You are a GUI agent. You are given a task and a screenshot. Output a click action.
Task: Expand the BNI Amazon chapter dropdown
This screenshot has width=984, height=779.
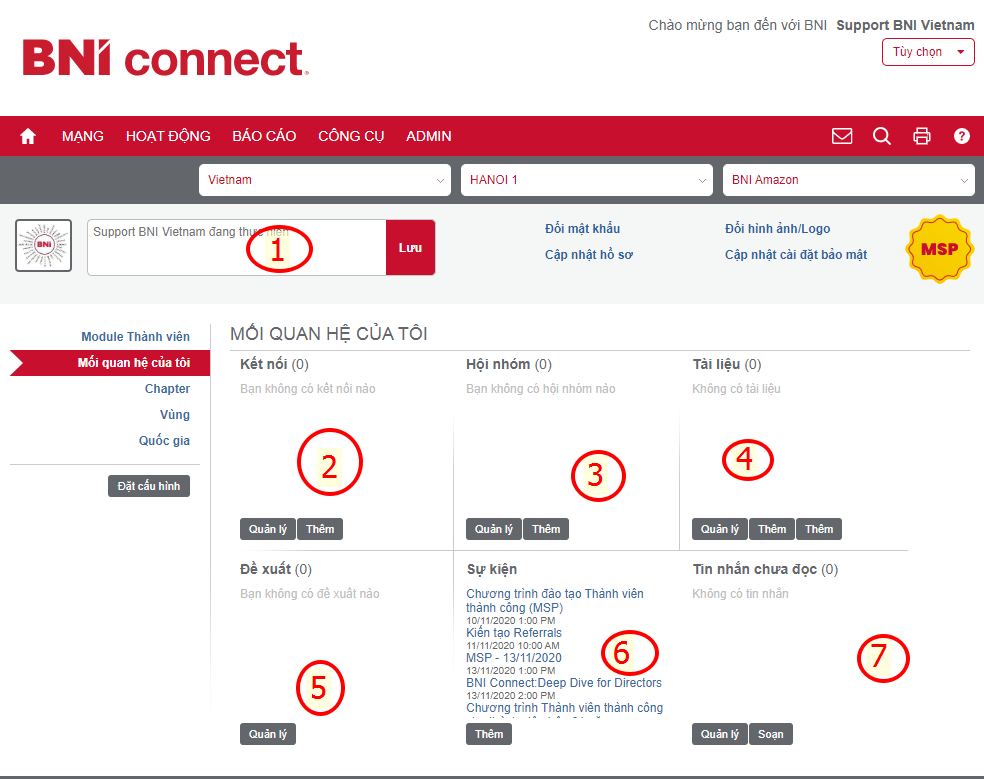[x=848, y=180]
